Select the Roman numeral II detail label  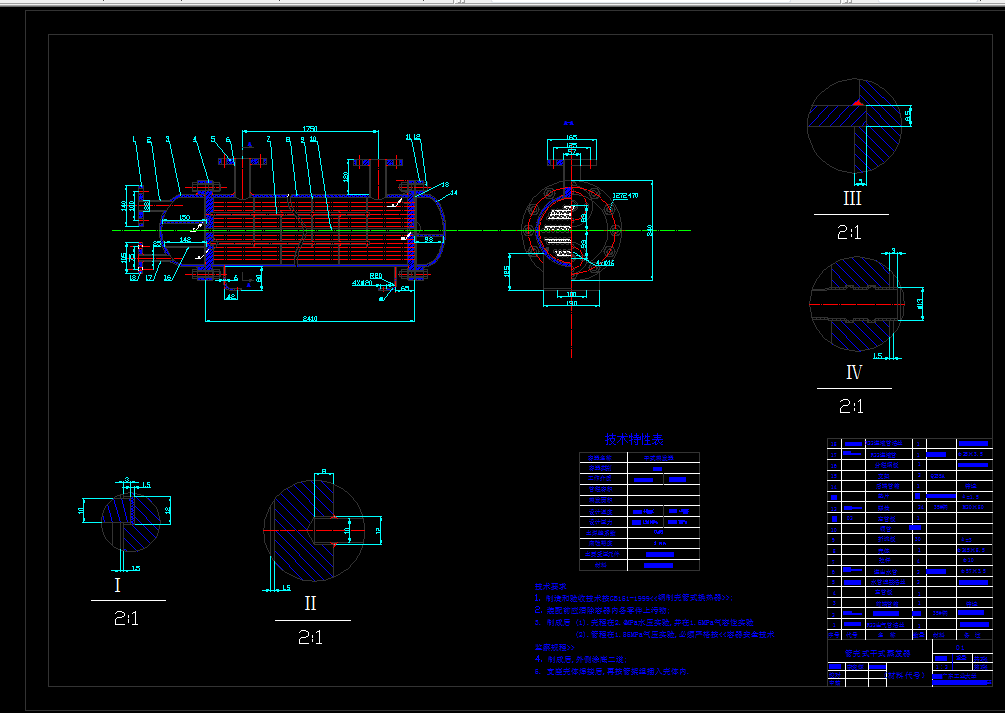[x=310, y=603]
